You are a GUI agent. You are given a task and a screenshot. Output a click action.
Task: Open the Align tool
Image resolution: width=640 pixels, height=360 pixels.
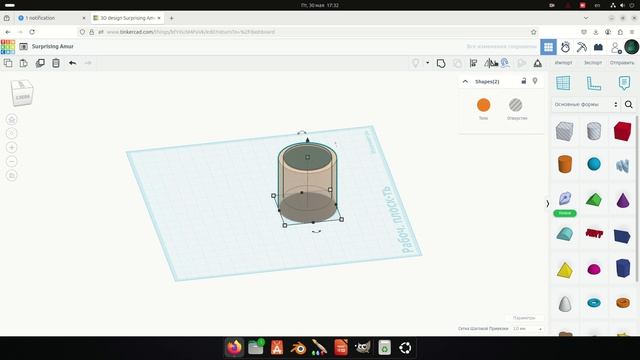pyautogui.click(x=473, y=63)
